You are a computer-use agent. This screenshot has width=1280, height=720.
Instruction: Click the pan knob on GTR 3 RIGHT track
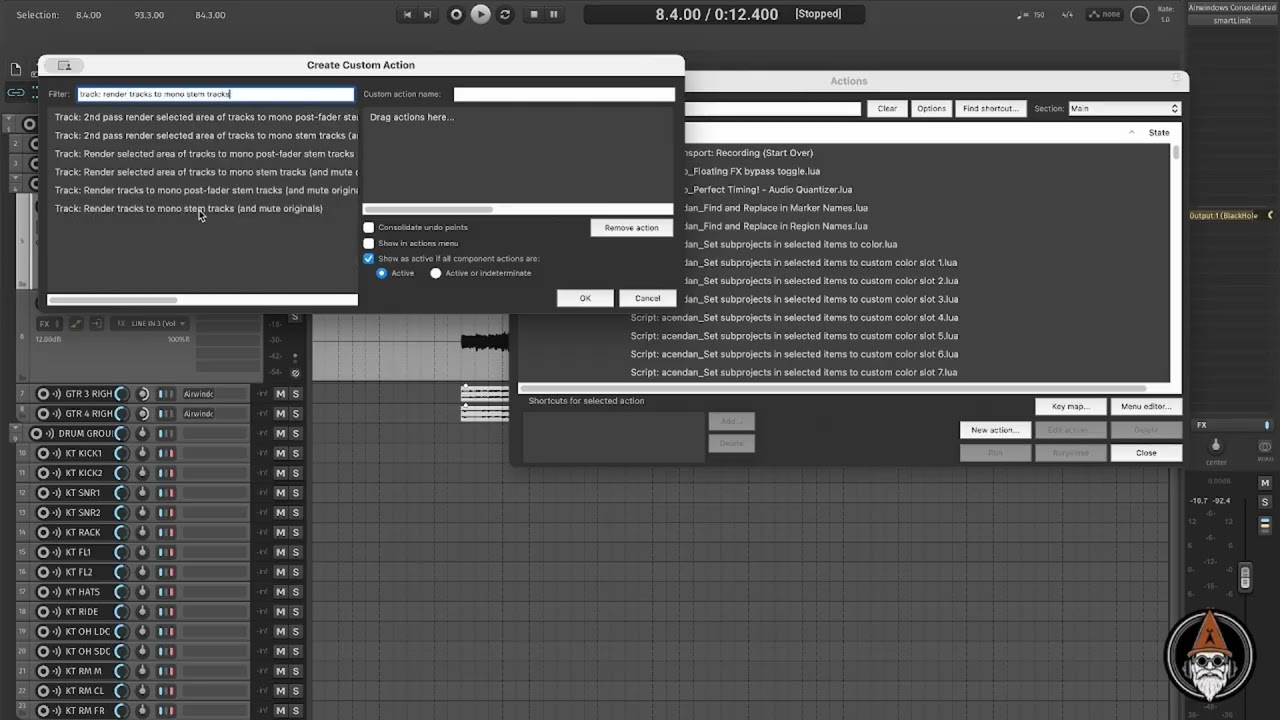point(143,394)
